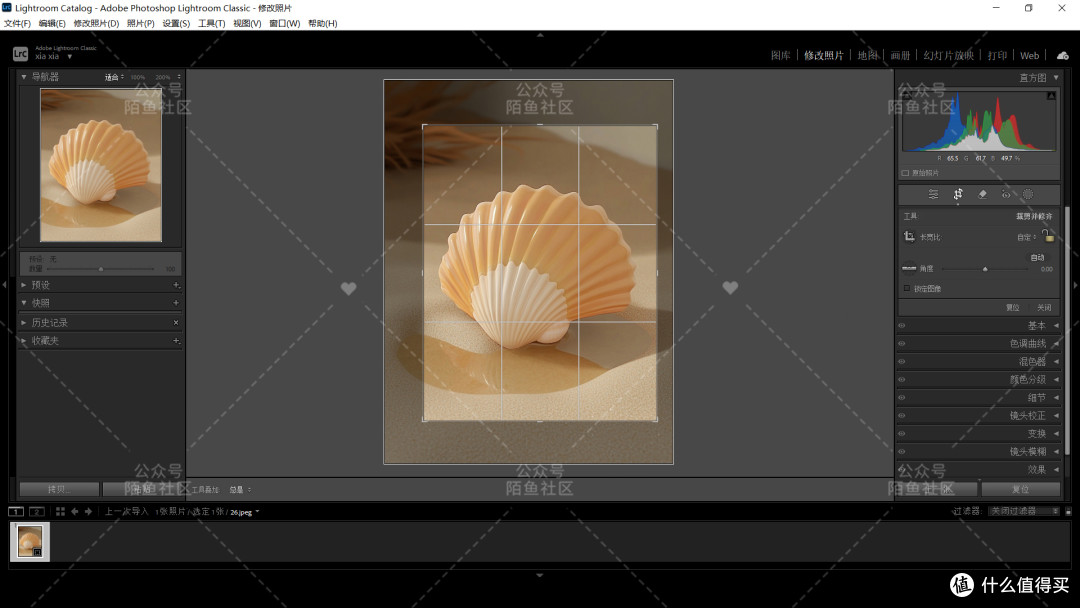Open the 工具叠加 总是 dropdown

(240, 490)
